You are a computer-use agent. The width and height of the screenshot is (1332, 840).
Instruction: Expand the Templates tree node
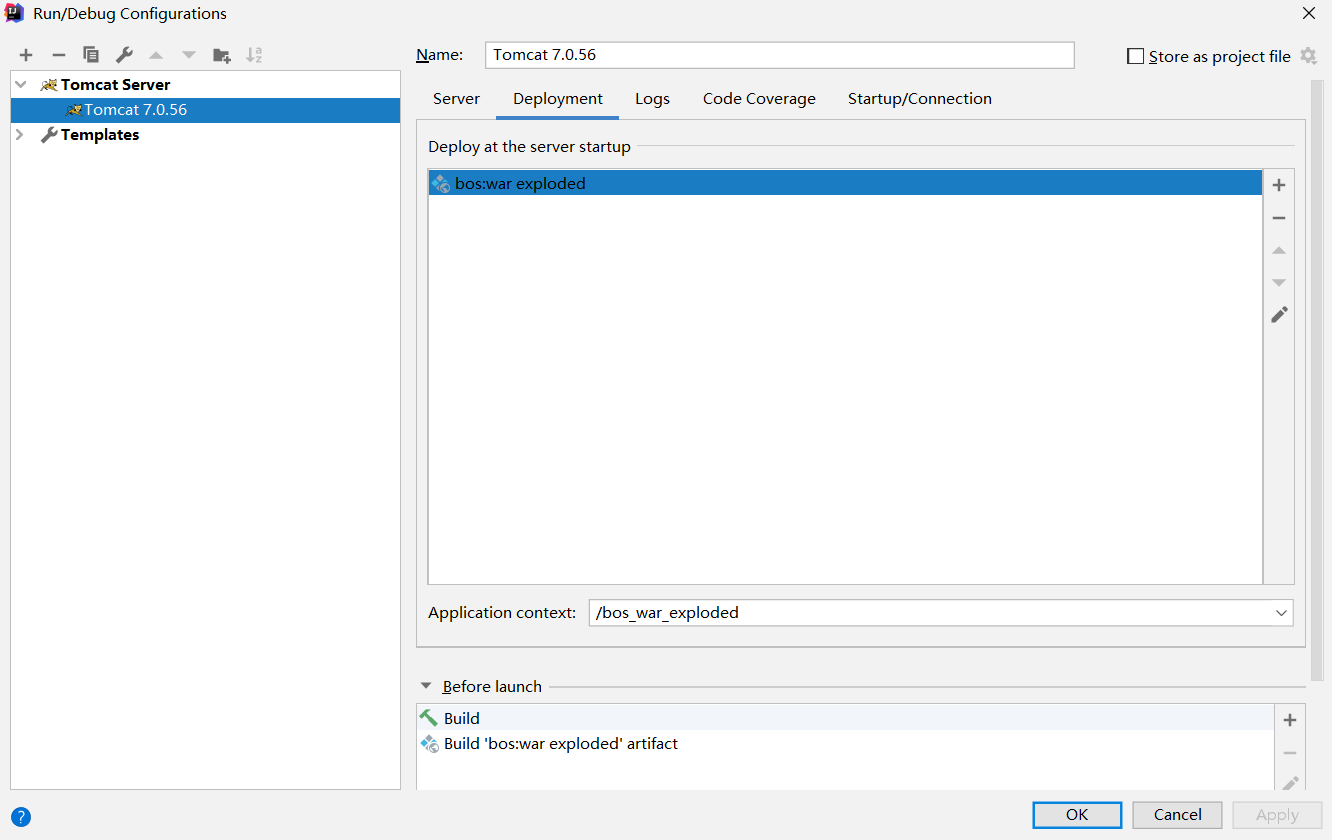point(20,135)
